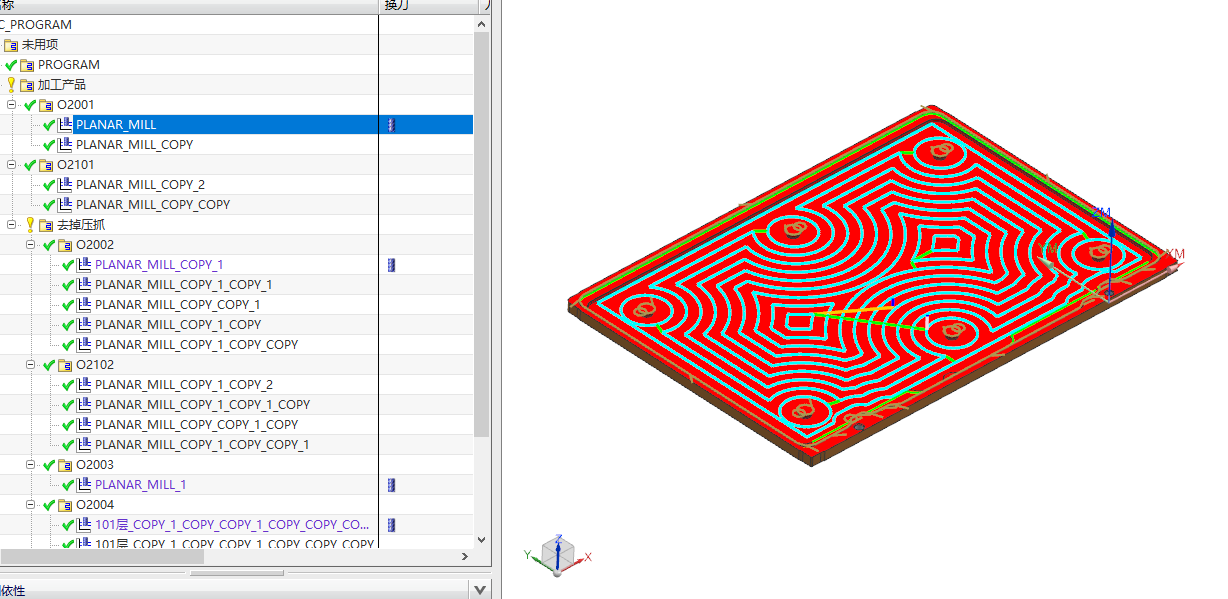Collapse the O2003 program group

coord(31,465)
